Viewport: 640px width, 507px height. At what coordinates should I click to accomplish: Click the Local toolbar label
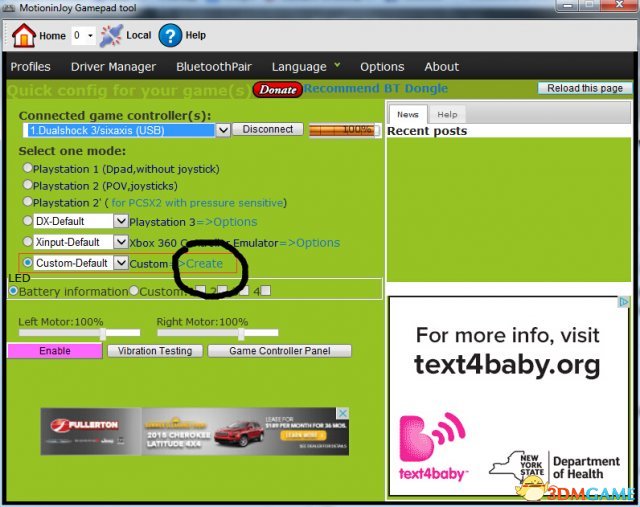[139, 35]
